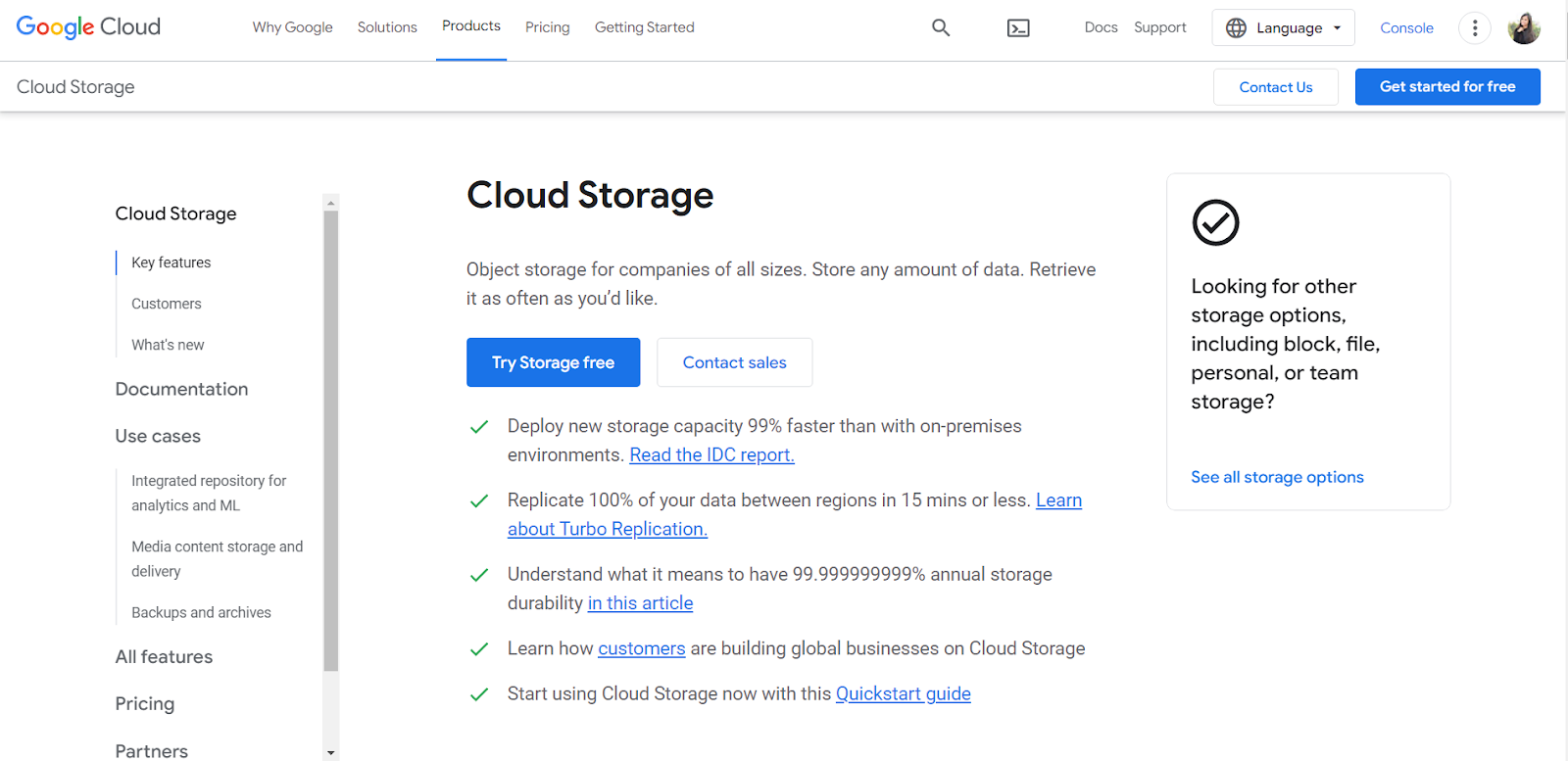This screenshot has width=1568, height=761.
Task: Click the sidebar scroll down arrow
Action: pyautogui.click(x=331, y=753)
